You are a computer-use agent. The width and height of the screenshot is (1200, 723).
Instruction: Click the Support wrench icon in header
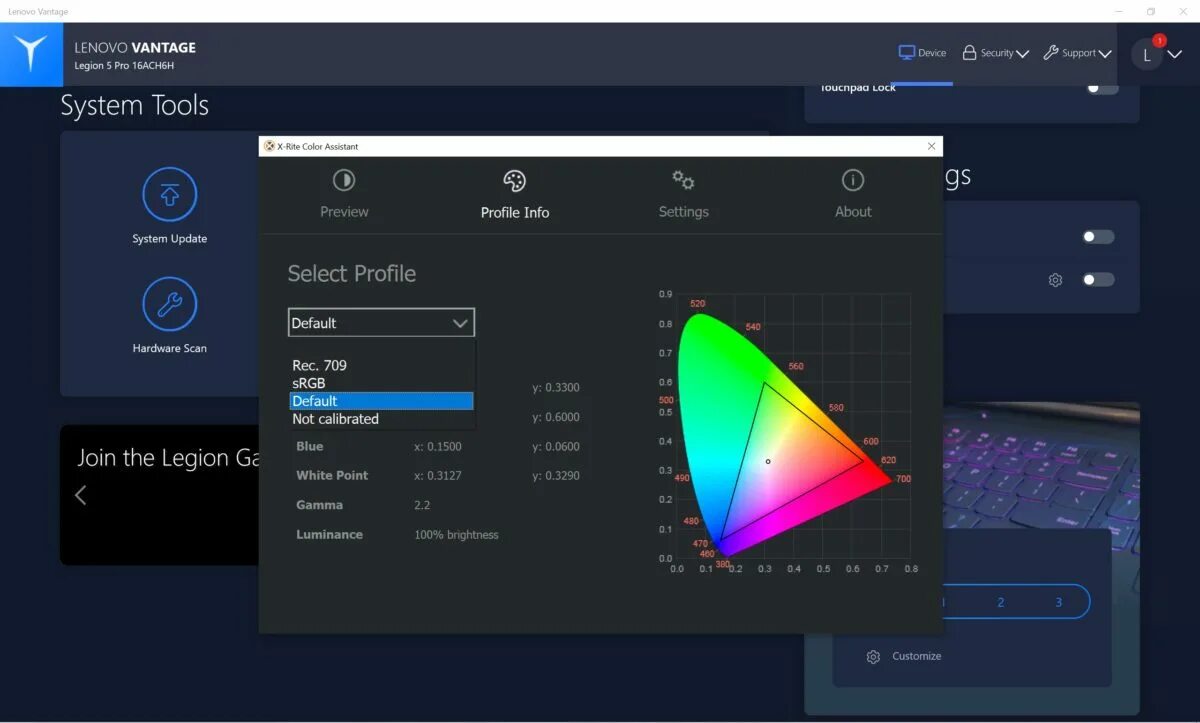pyautogui.click(x=1051, y=53)
